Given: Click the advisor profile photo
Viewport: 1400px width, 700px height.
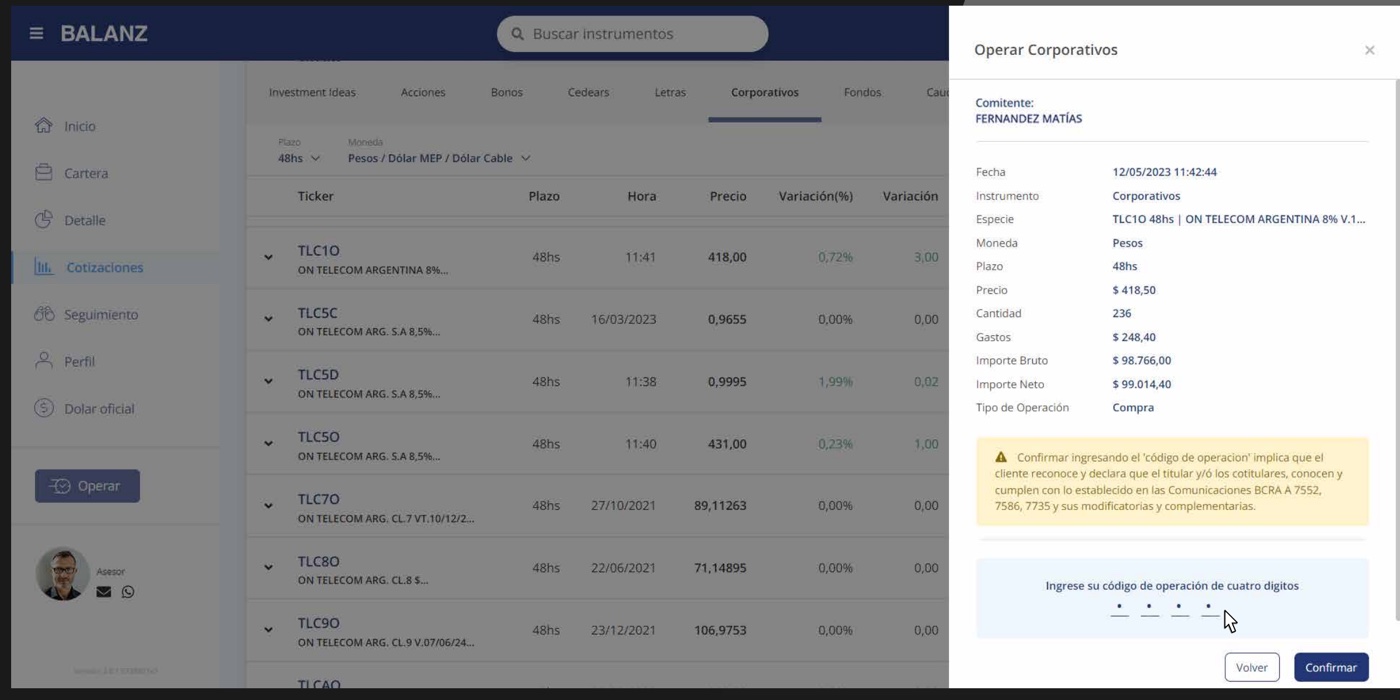Looking at the screenshot, I should coord(62,574).
